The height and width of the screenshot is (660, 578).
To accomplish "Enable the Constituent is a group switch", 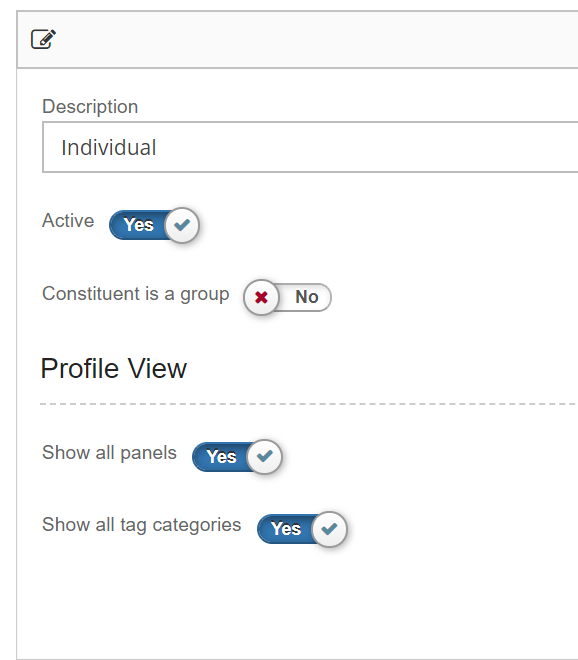I will [x=288, y=297].
